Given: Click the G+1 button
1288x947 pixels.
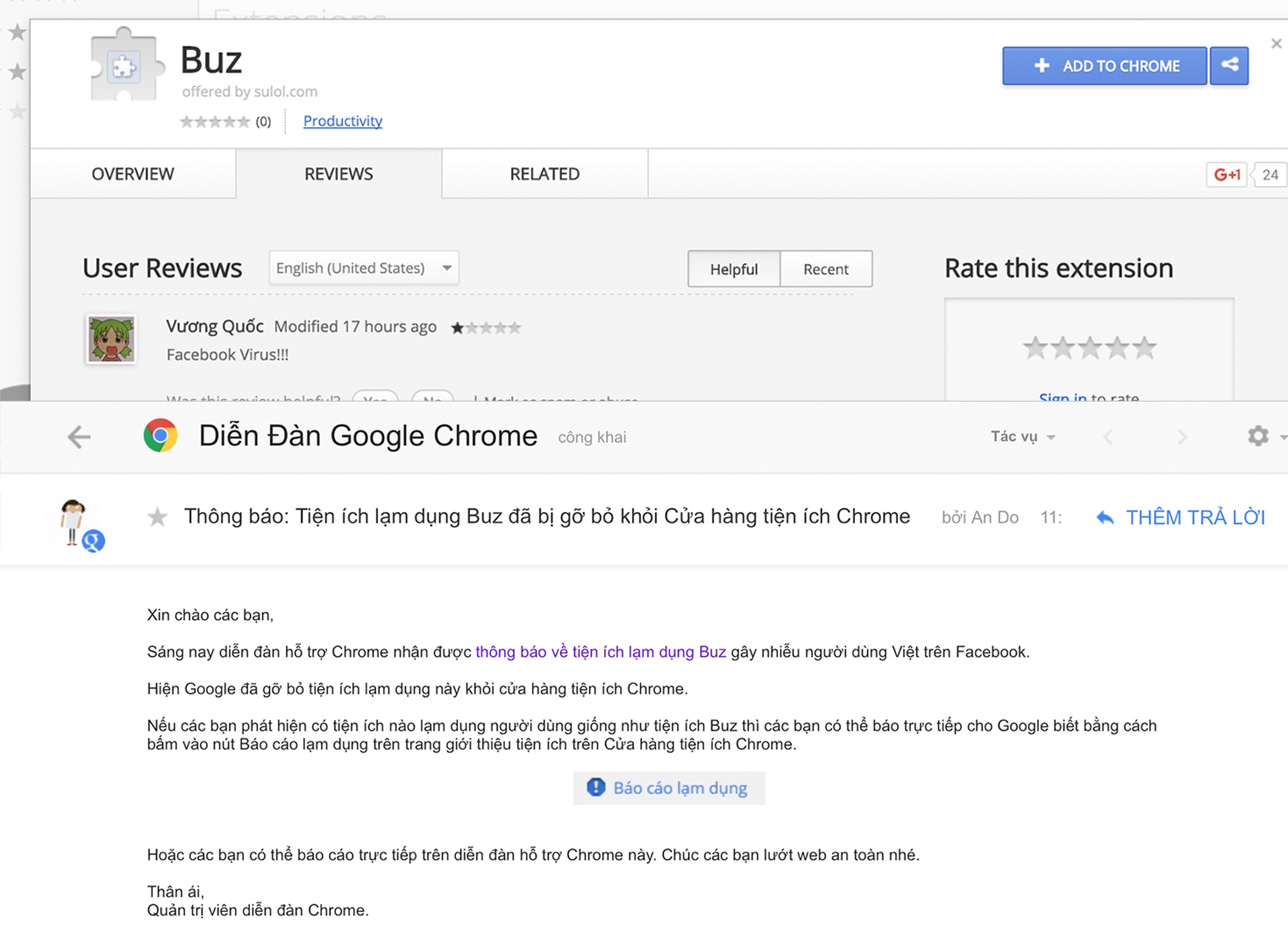Looking at the screenshot, I should tap(1226, 174).
